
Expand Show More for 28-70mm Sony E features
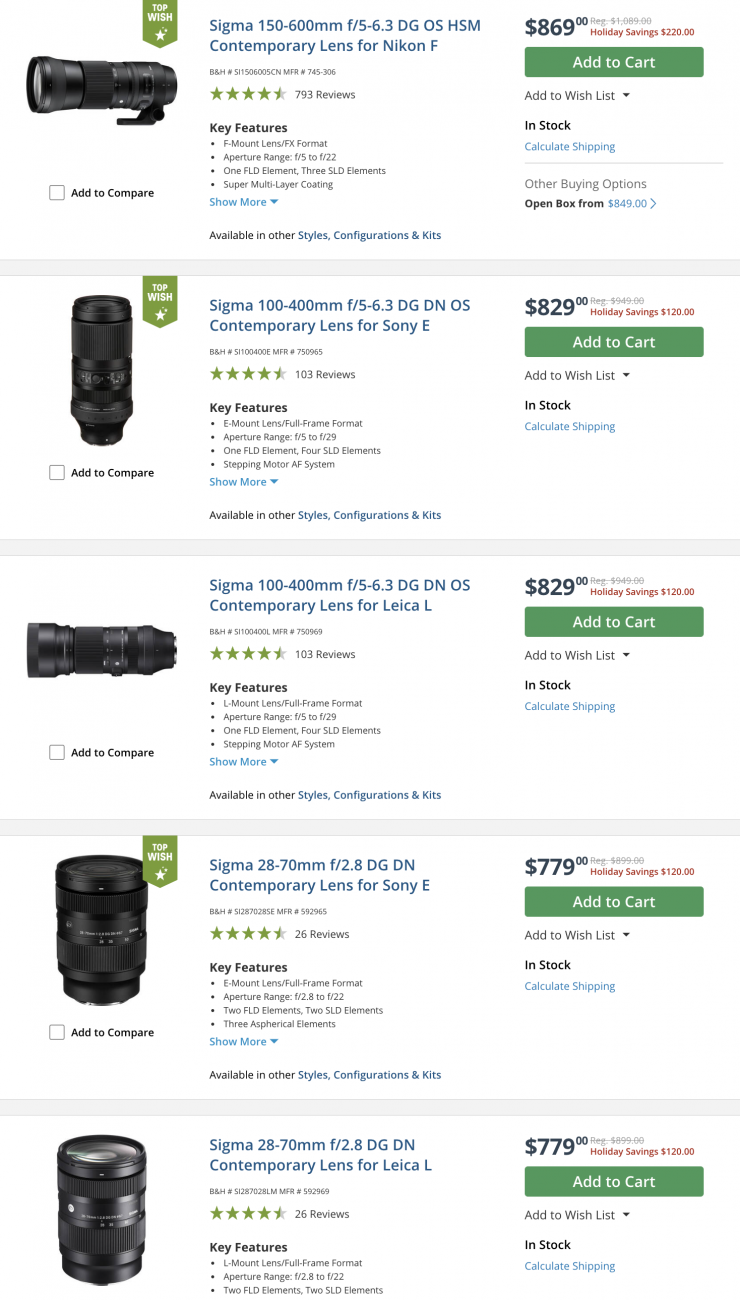click(243, 1042)
